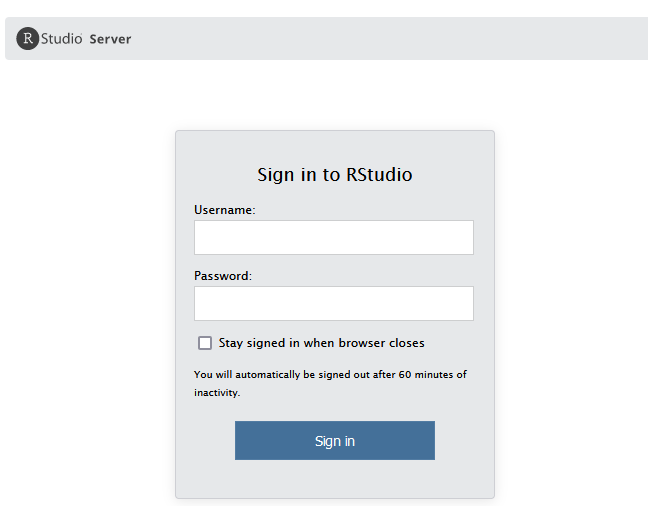The image size is (648, 506).
Task: Click the word "RStudio" in the heading
Action: point(379,175)
